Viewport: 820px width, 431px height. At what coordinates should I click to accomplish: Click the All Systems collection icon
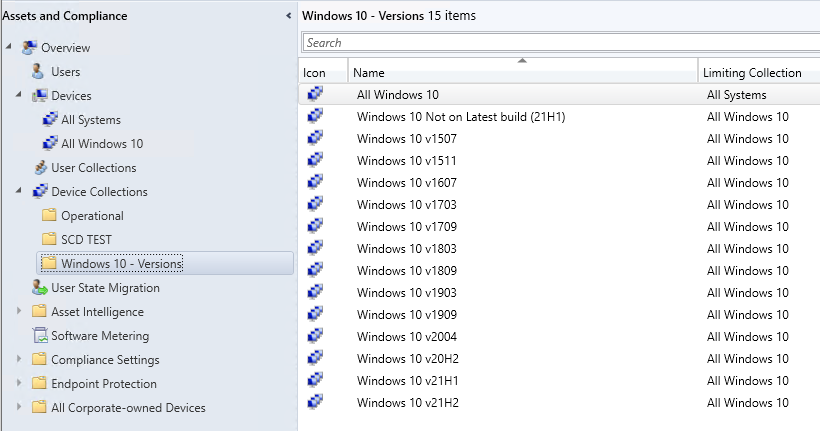pos(50,119)
